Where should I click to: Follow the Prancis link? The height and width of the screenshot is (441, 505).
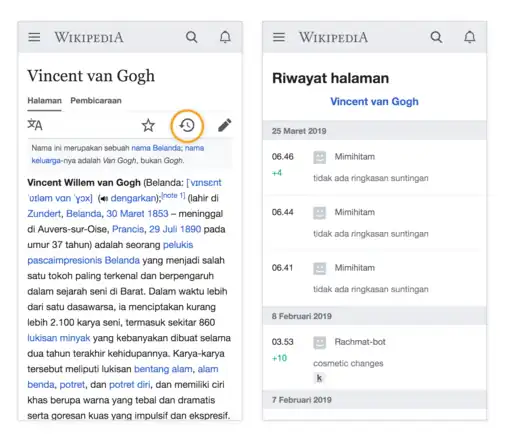(128, 229)
